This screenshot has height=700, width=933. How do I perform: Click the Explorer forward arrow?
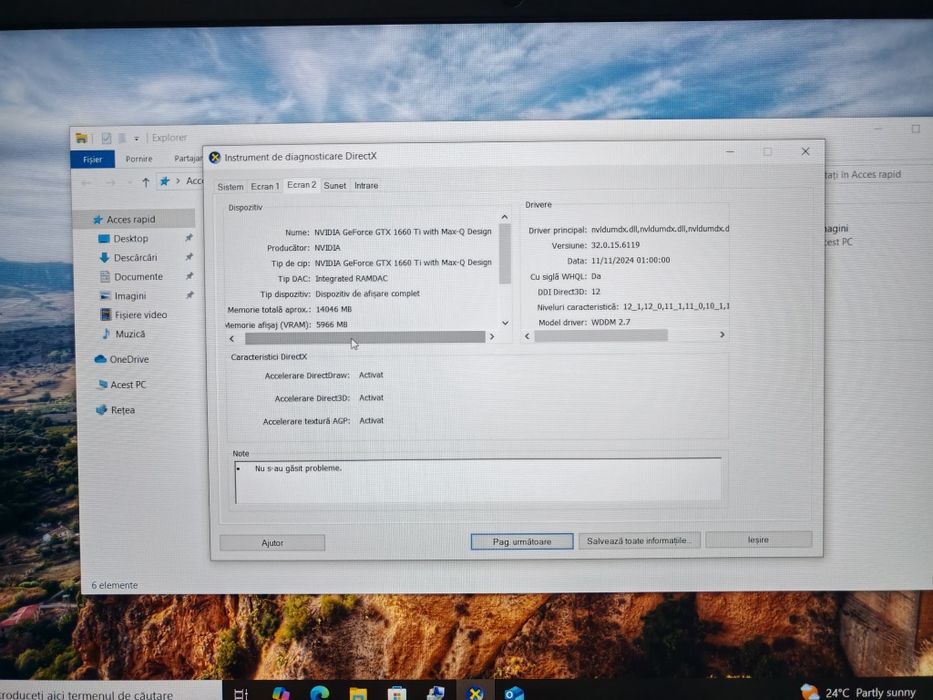coord(111,183)
